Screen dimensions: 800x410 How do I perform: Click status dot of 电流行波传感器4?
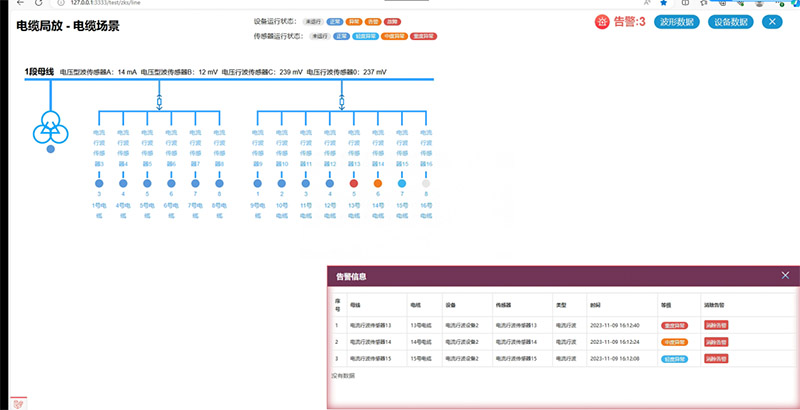click(123, 184)
